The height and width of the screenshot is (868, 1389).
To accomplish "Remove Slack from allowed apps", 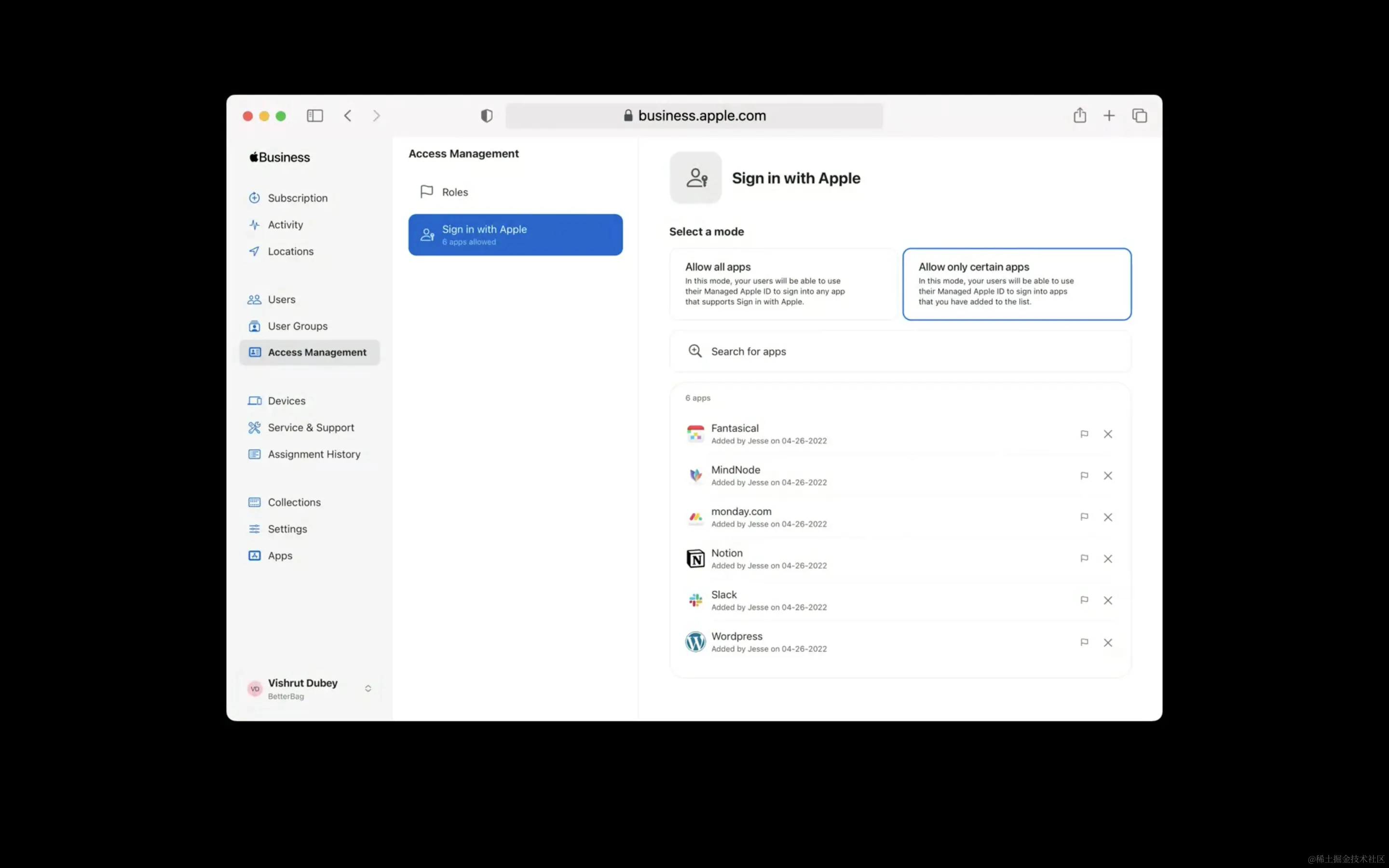I will (1108, 600).
